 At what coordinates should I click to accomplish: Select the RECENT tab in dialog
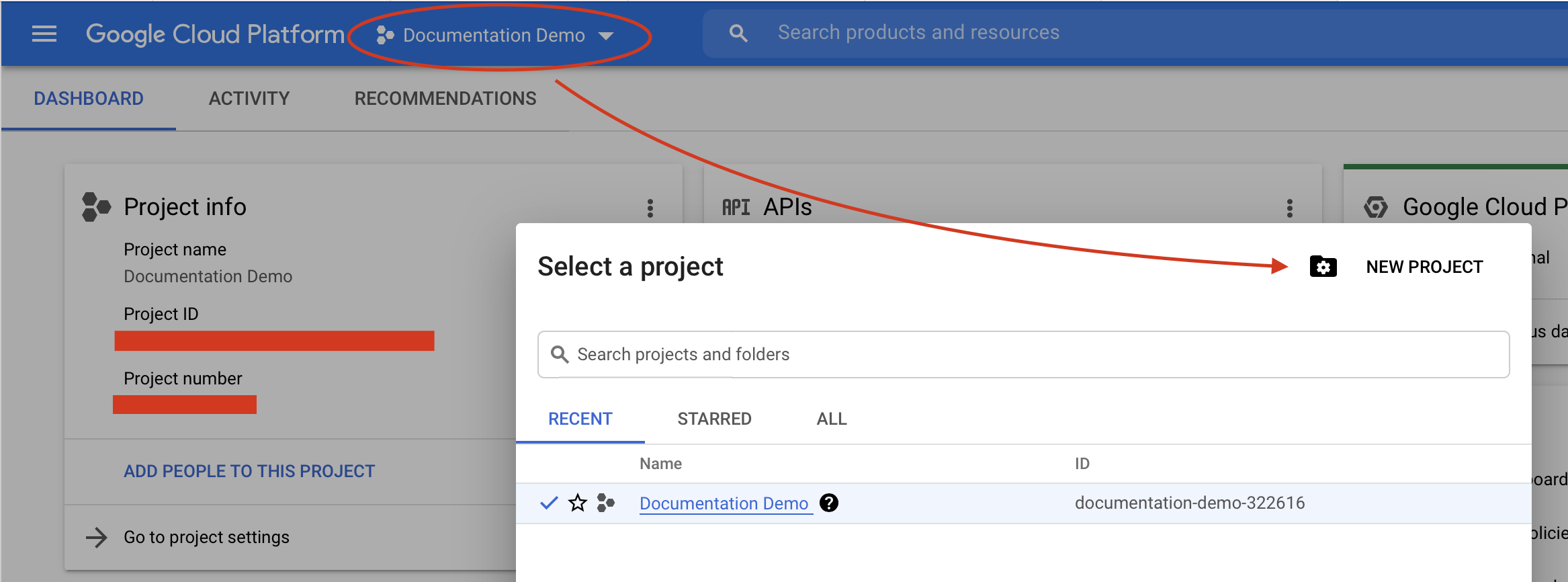pos(580,419)
